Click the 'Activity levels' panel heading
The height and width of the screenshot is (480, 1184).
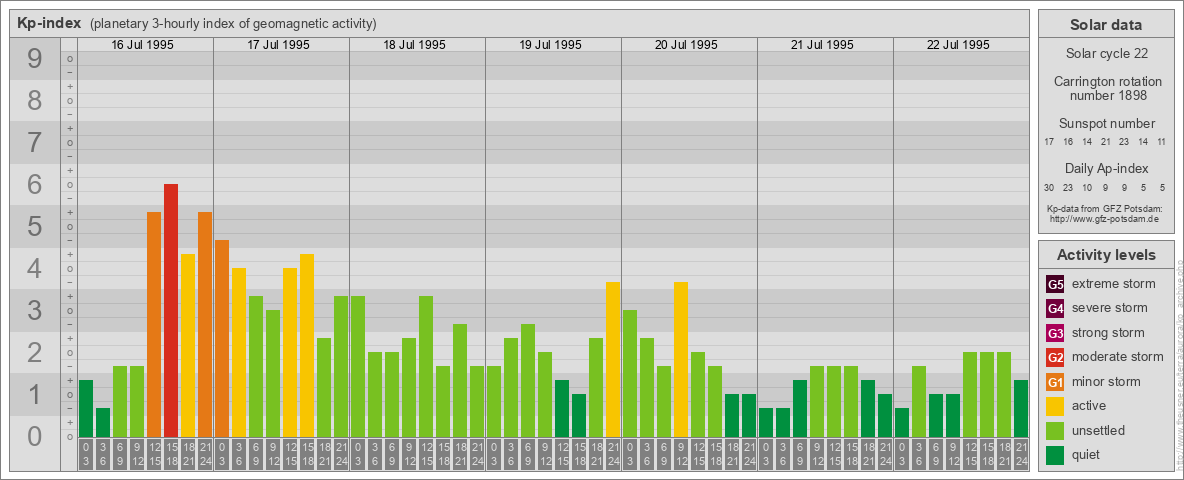point(1106,255)
